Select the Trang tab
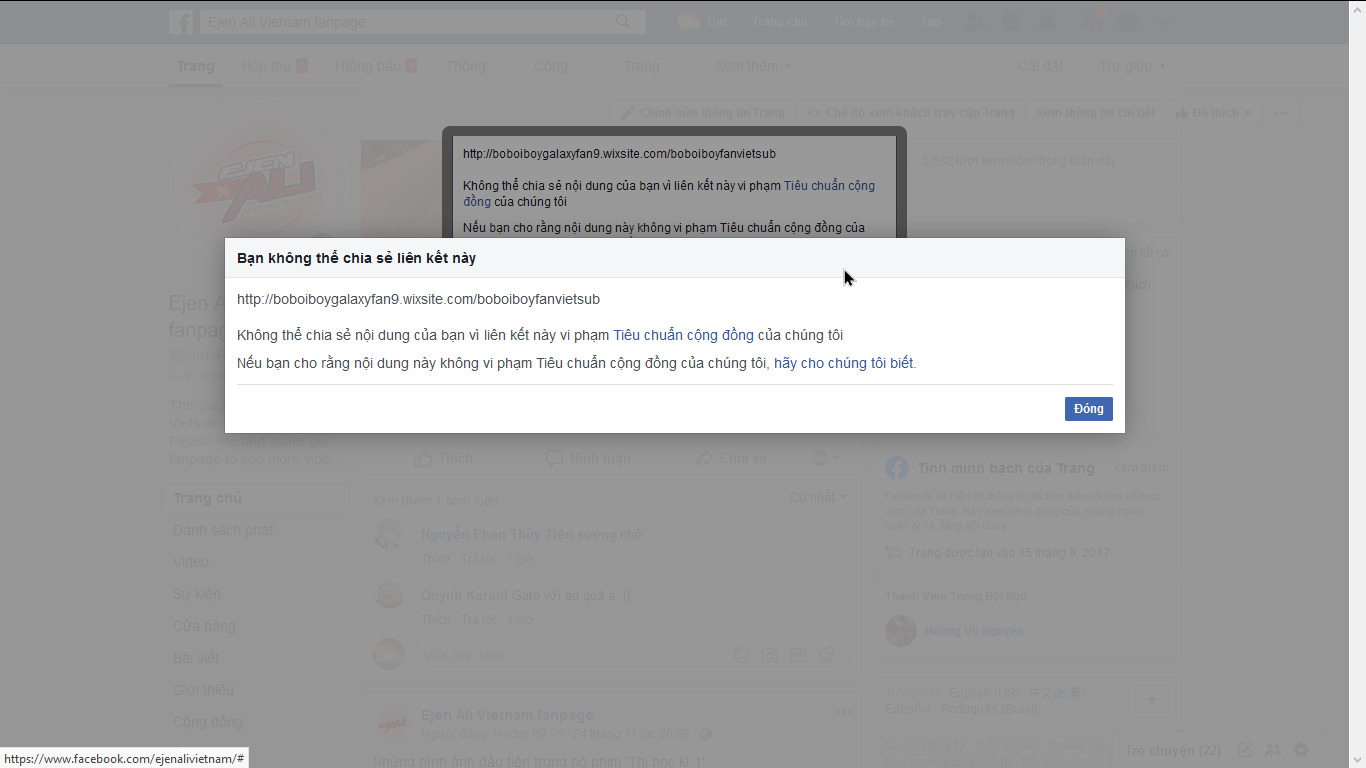 click(195, 66)
